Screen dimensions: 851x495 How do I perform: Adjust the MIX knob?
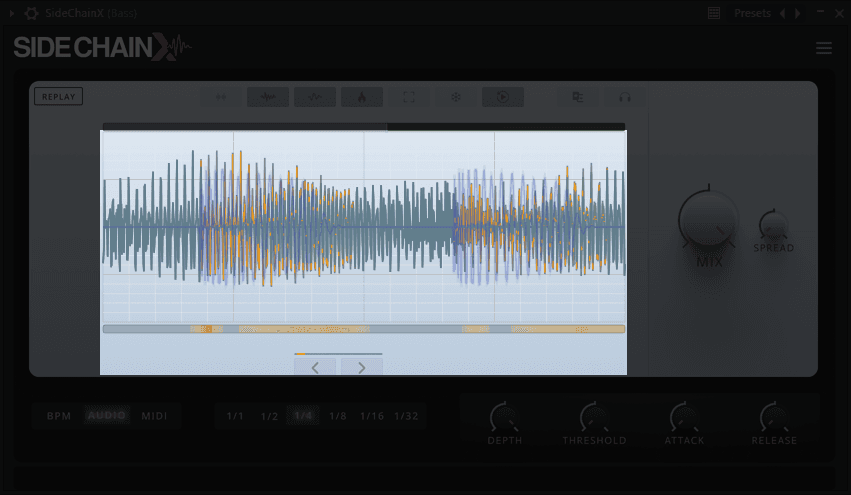tap(708, 220)
